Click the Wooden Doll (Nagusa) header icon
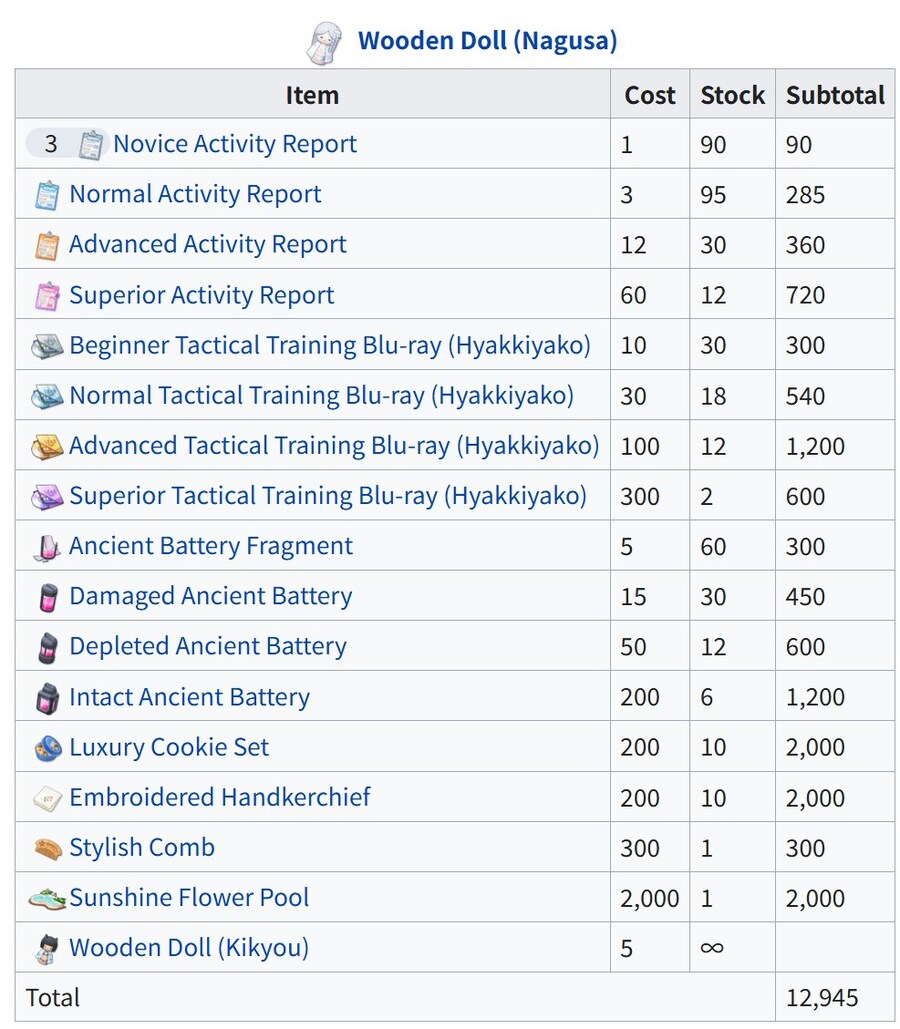 point(326,42)
